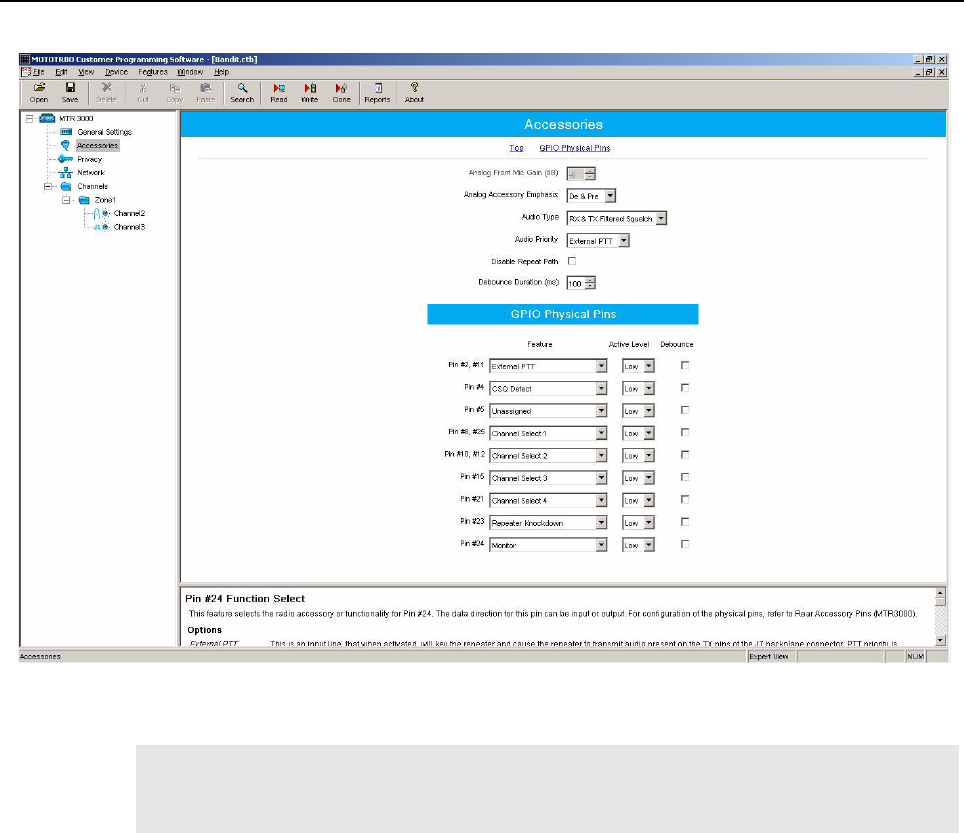Click the Top link
The image size is (964, 833).
516,148
